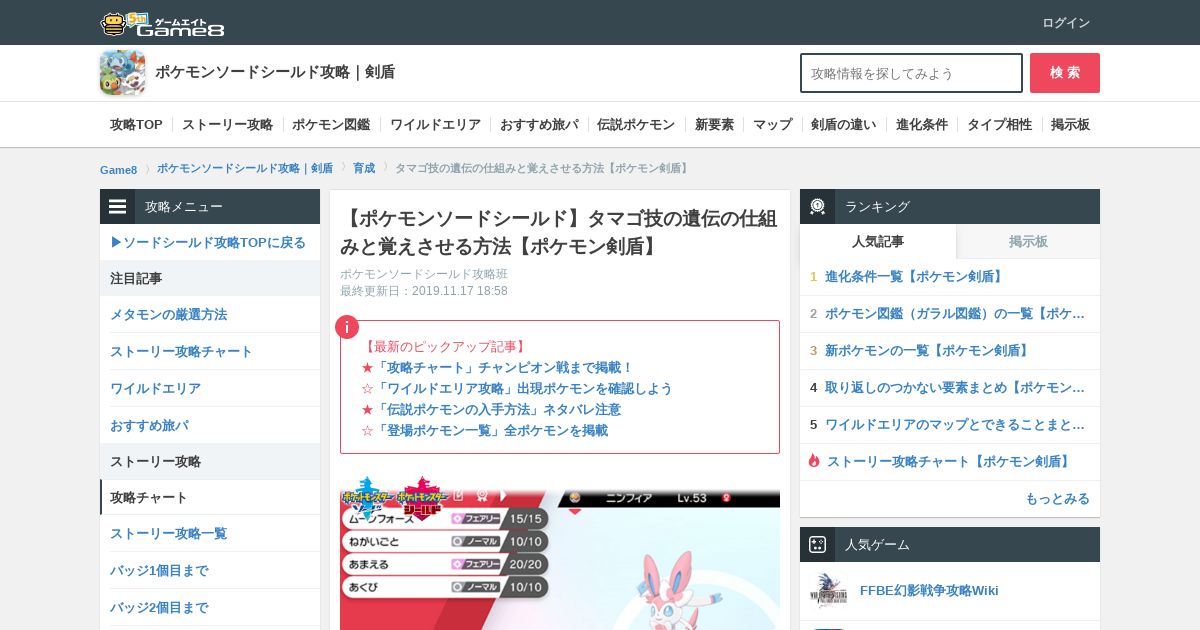Click 育成 breadcrumb link

364,168
